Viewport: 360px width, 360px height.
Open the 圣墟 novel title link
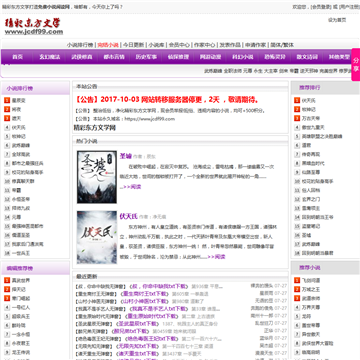[125, 156]
